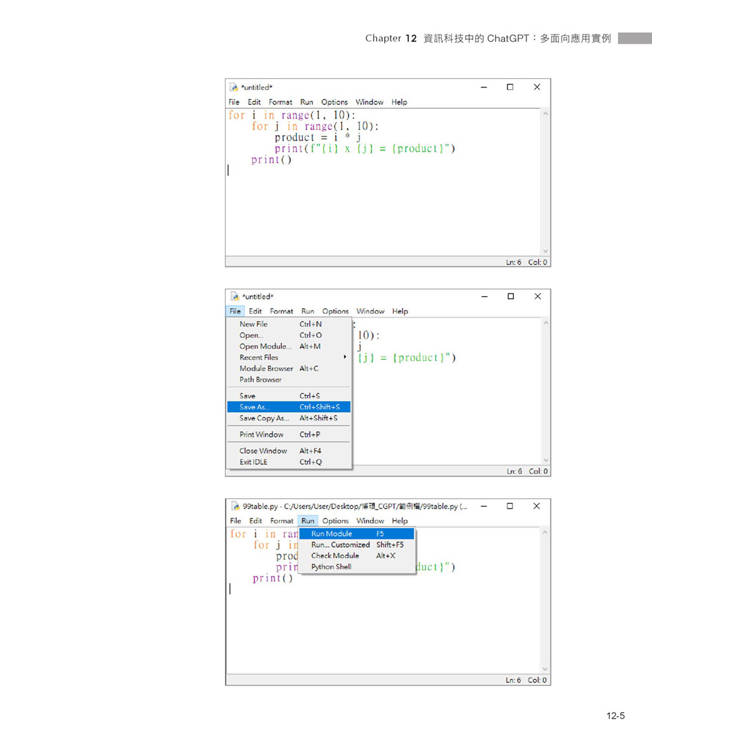Choose Open... from the File menu
This screenshot has height=750, width=750.
(289, 335)
